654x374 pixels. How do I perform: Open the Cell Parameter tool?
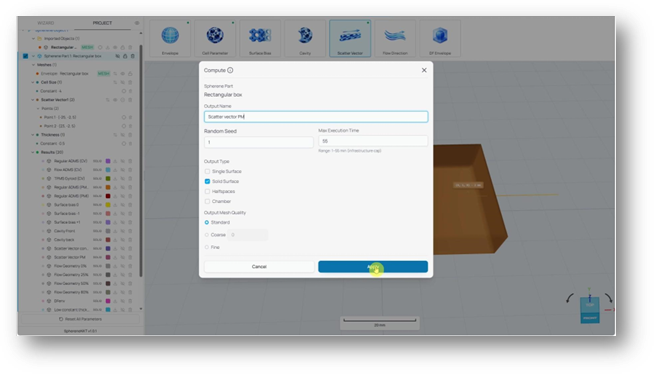(x=215, y=38)
